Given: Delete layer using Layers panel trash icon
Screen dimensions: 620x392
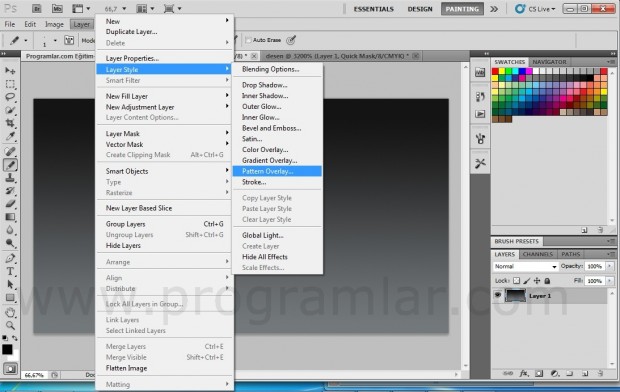Looking at the screenshot, I should [600, 373].
